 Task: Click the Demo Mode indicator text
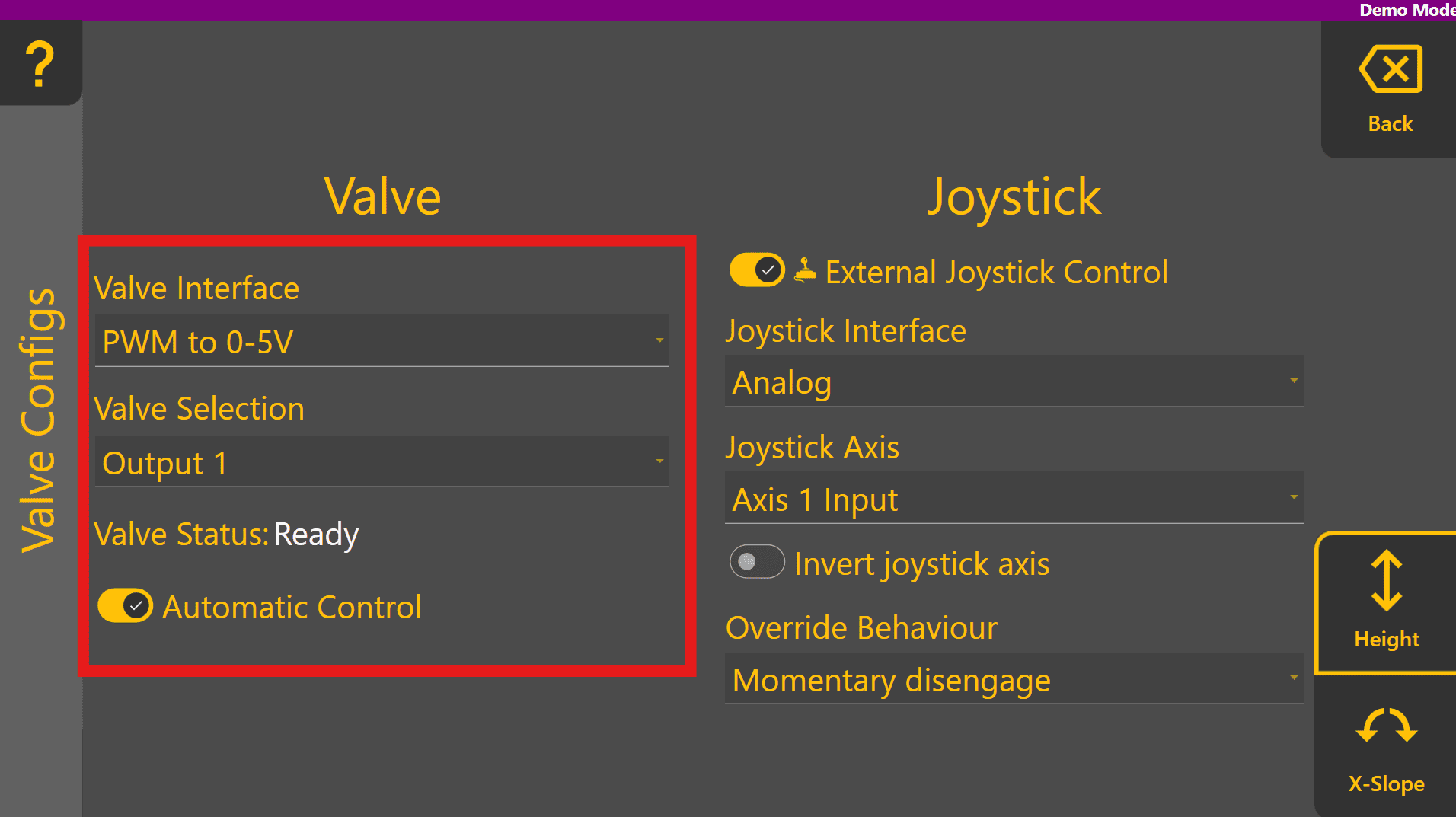(x=1407, y=10)
